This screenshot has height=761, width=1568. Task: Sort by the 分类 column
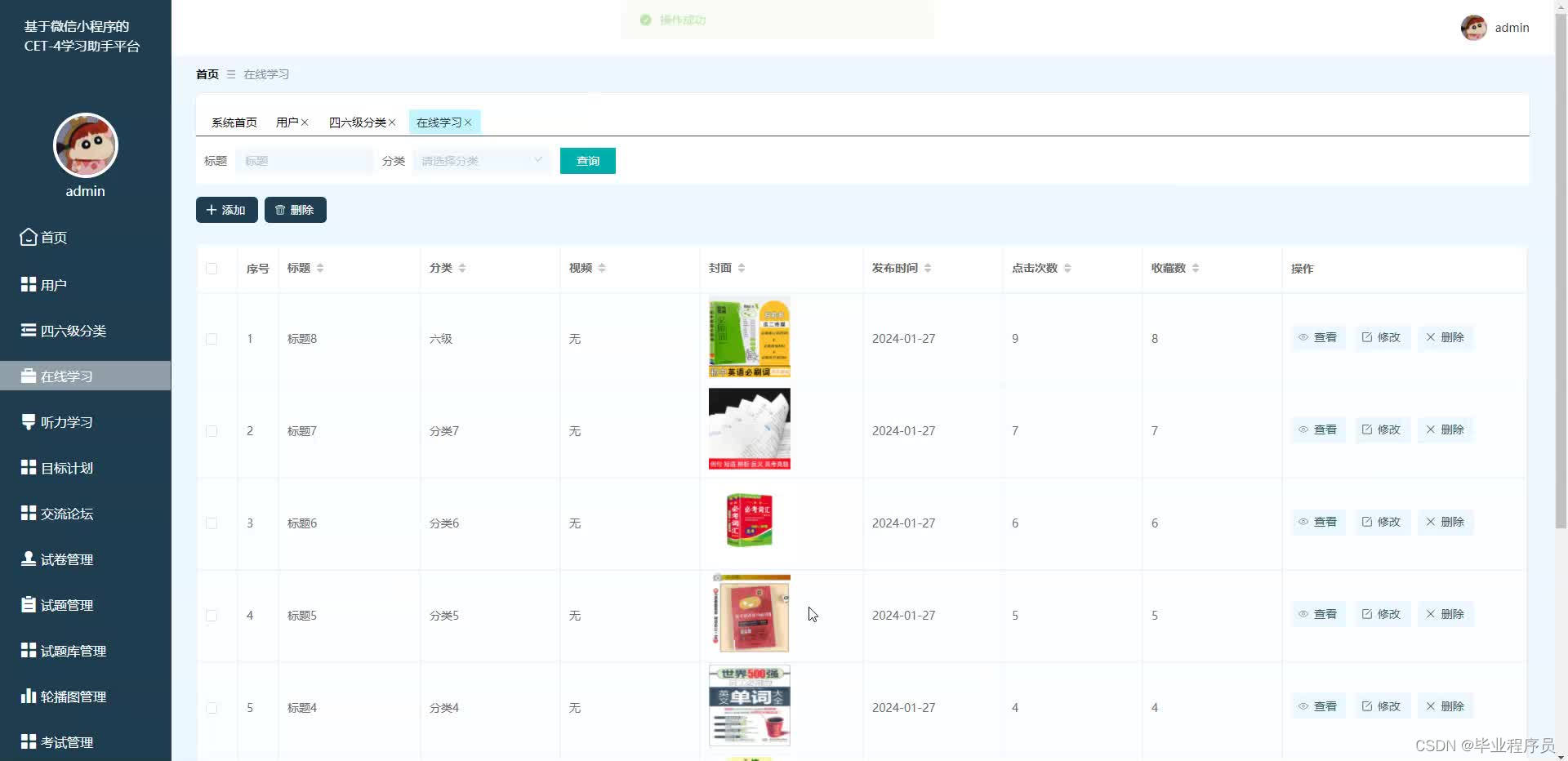coord(462,269)
